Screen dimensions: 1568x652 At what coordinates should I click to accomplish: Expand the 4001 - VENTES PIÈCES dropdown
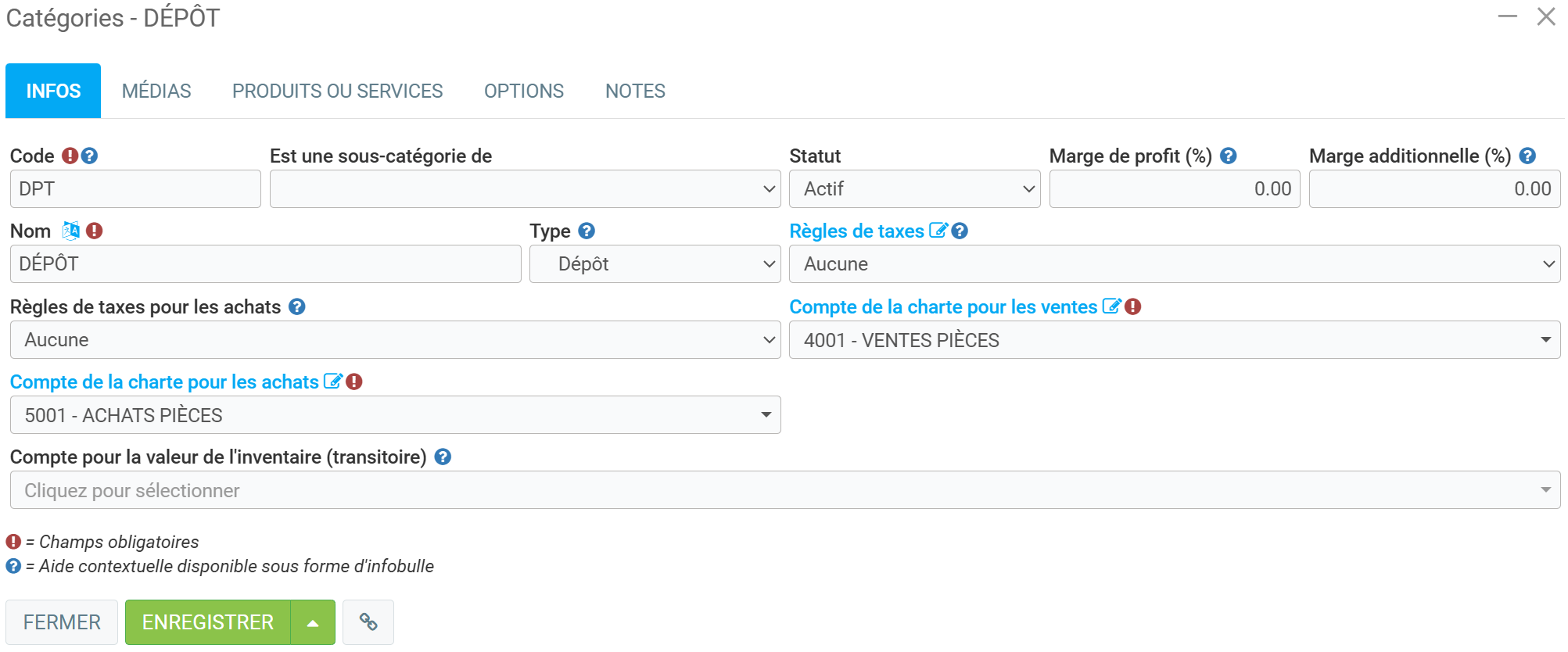[x=1174, y=340]
